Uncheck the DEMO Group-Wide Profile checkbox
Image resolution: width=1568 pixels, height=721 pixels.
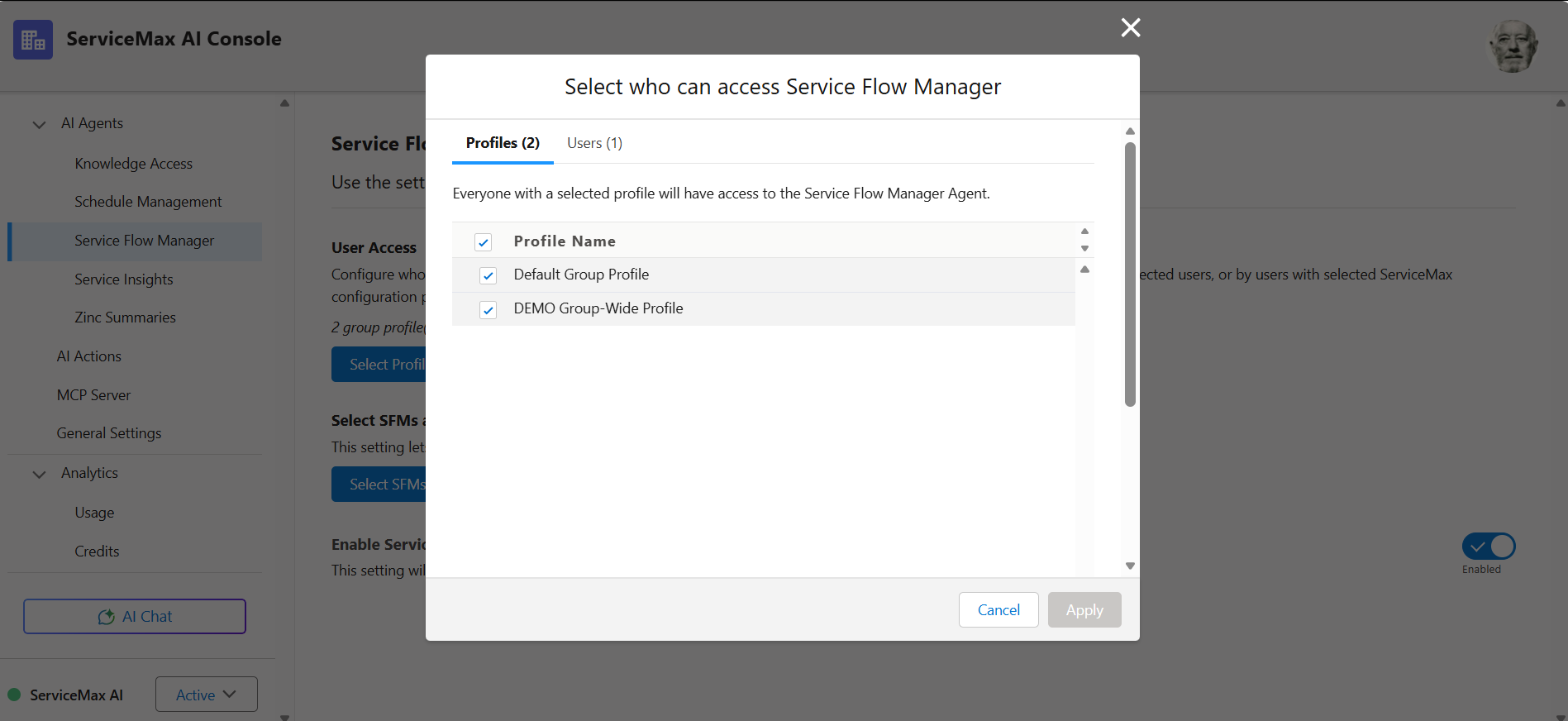coord(489,310)
